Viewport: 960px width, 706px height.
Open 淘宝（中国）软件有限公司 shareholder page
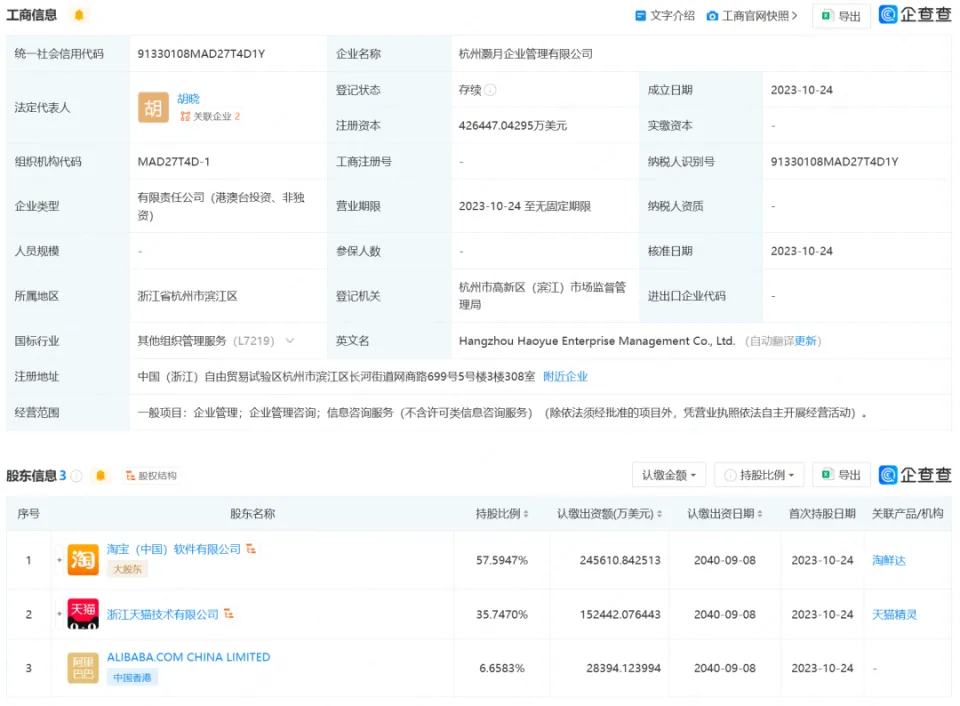click(x=174, y=549)
